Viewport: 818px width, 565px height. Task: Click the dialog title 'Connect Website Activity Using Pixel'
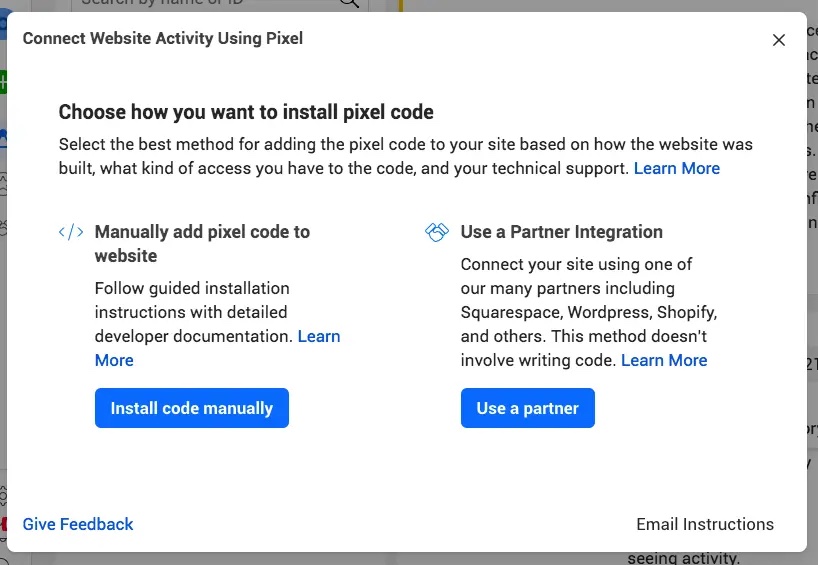tap(163, 39)
